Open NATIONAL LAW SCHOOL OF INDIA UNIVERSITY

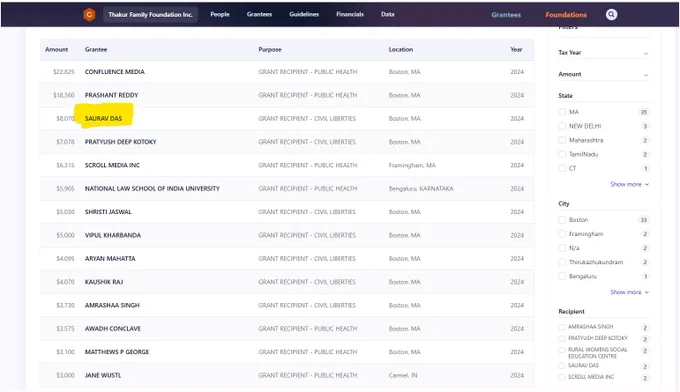click(152, 189)
